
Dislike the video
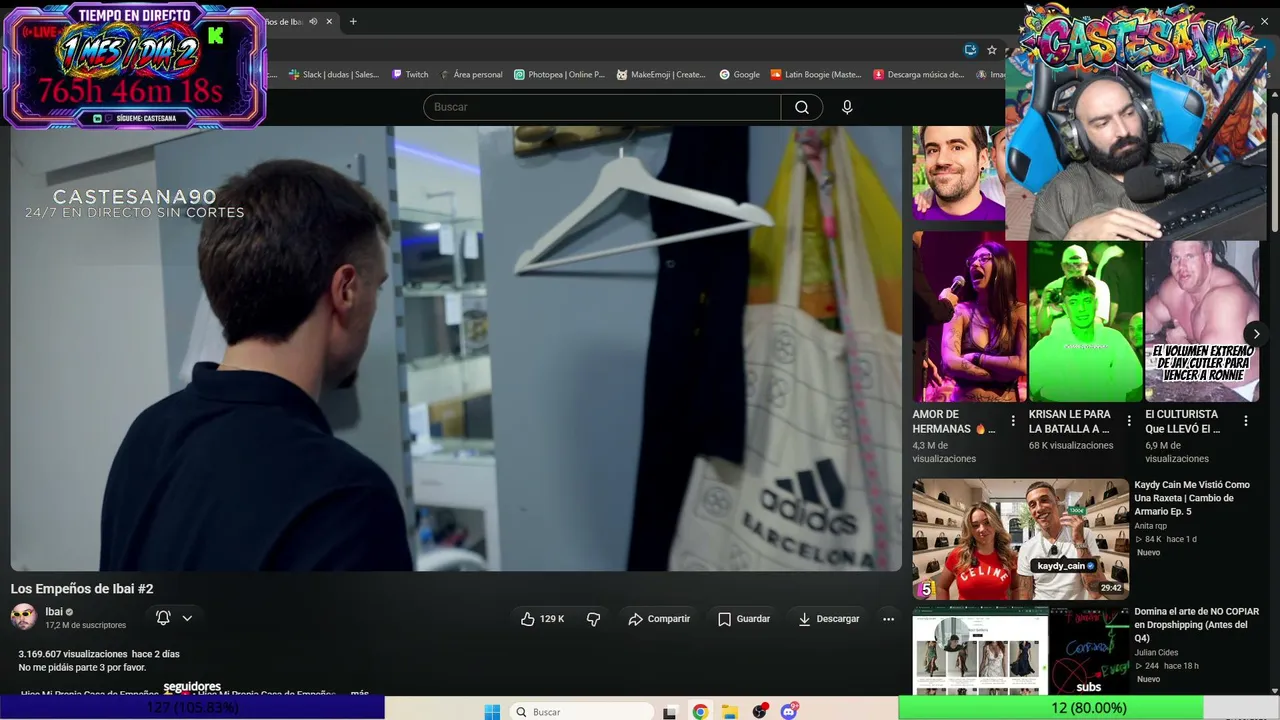point(593,619)
